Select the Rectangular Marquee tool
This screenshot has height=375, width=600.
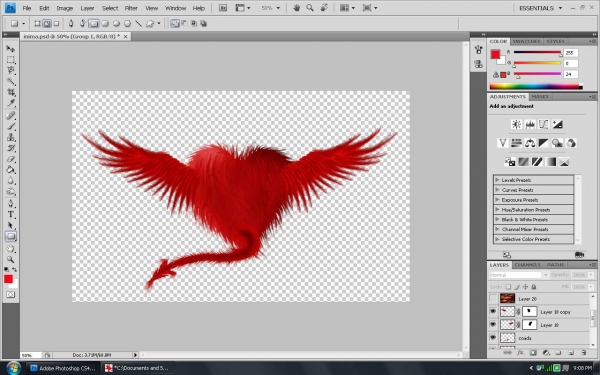pos(11,60)
